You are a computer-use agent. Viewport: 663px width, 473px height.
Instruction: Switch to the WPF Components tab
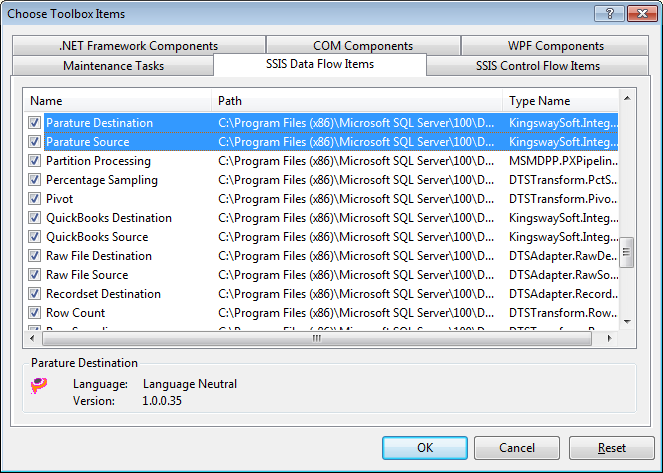pos(555,46)
